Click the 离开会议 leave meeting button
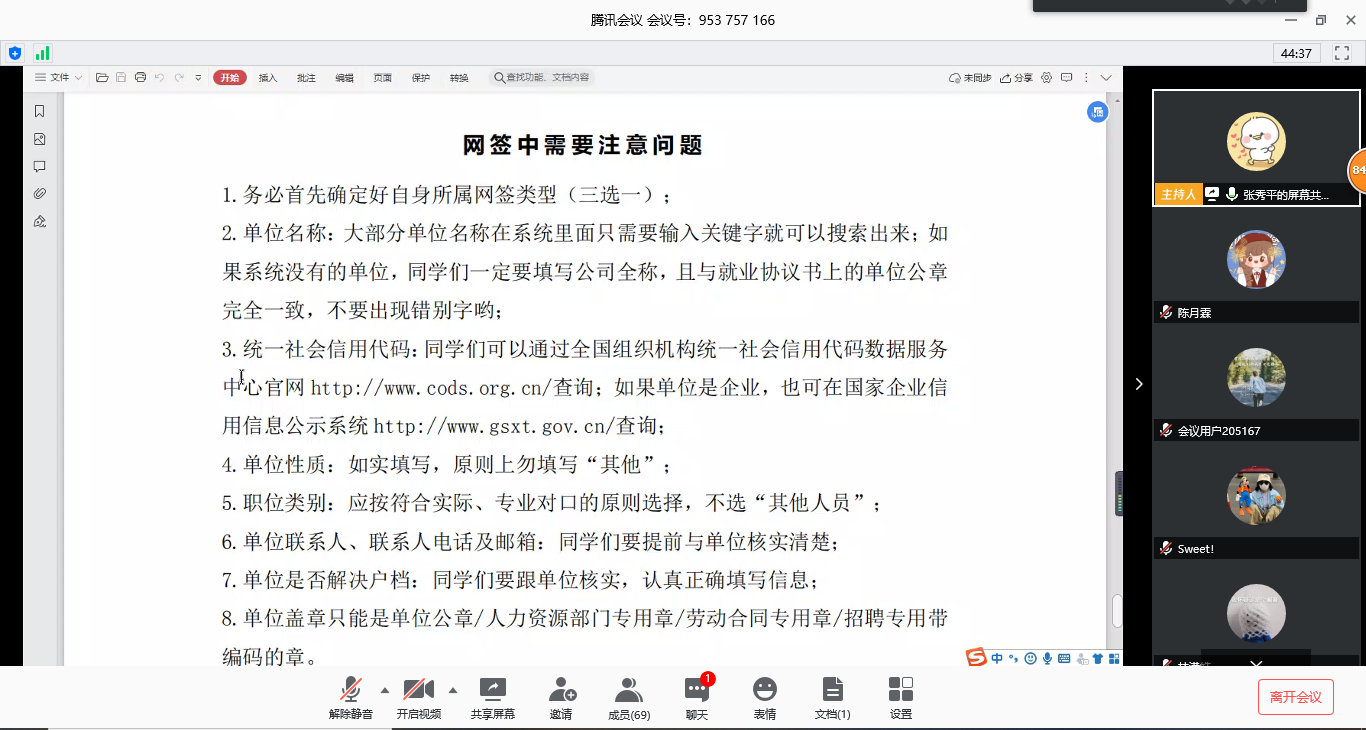The width and height of the screenshot is (1366, 730). pos(1295,697)
